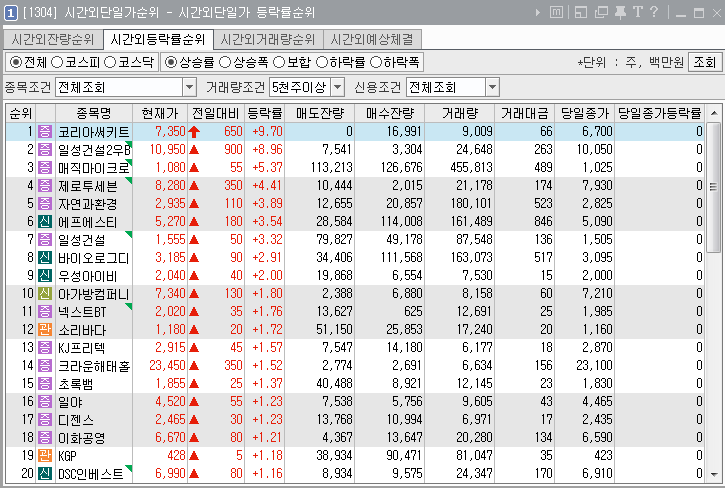Sort by the 당일종가 column header

[x=584, y=113]
